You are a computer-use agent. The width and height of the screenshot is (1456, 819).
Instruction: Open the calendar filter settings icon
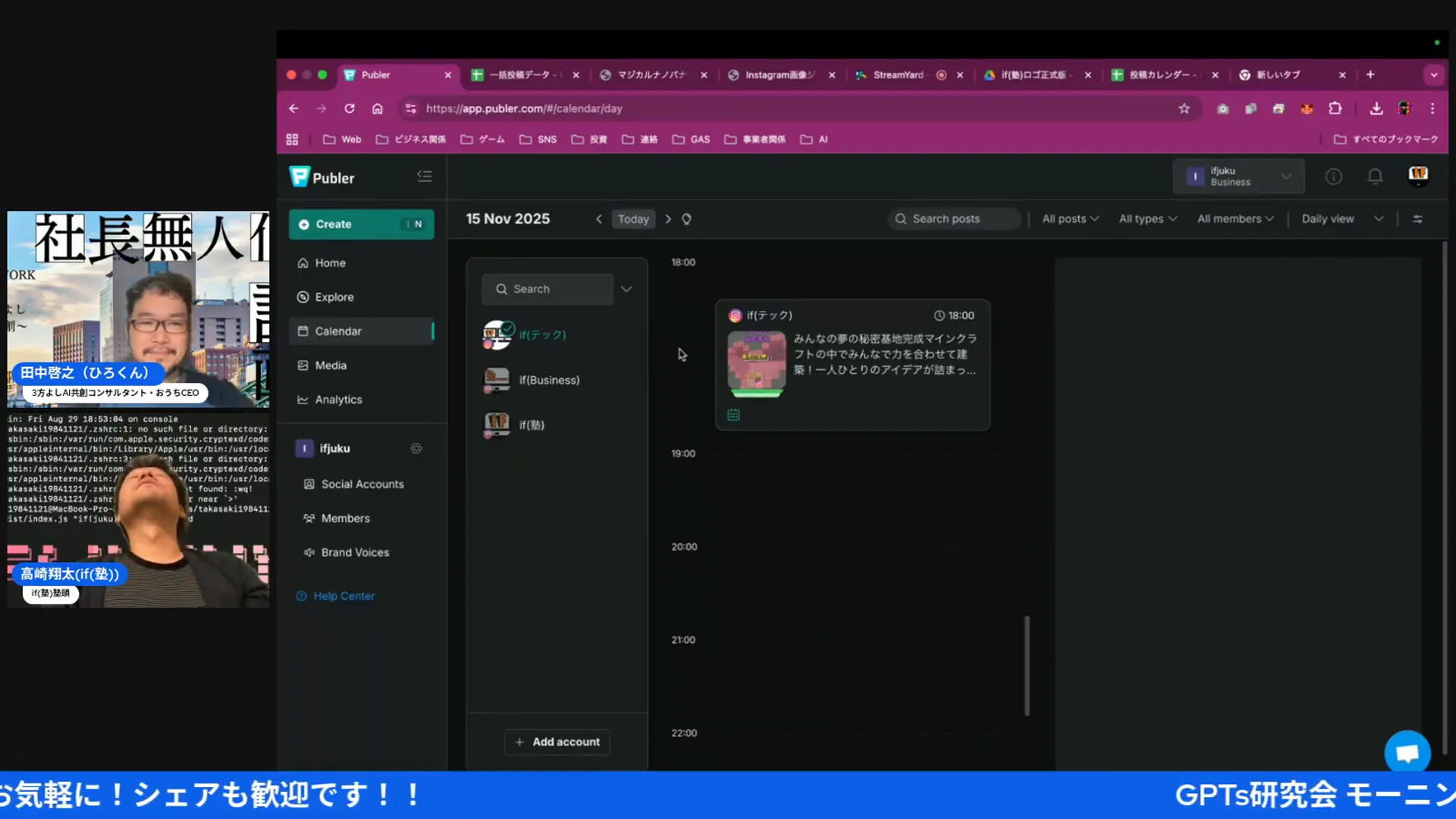(1417, 219)
